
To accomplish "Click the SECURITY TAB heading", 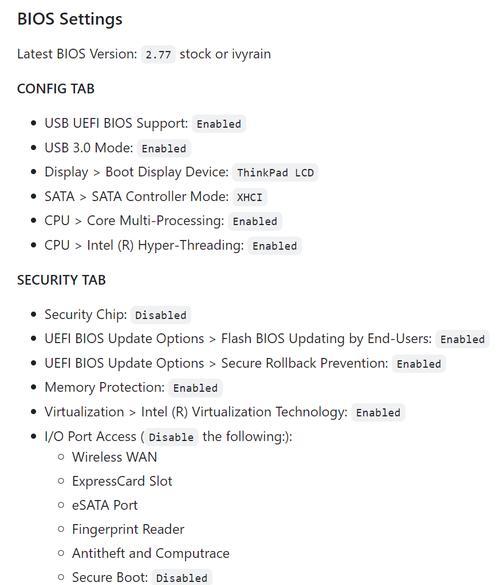I will [62, 280].
